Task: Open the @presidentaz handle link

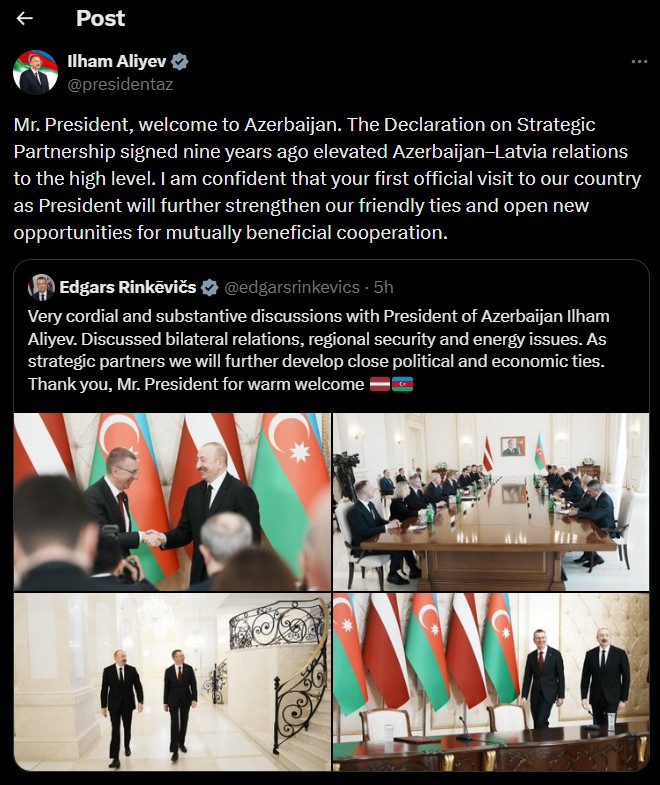Action: [x=120, y=84]
